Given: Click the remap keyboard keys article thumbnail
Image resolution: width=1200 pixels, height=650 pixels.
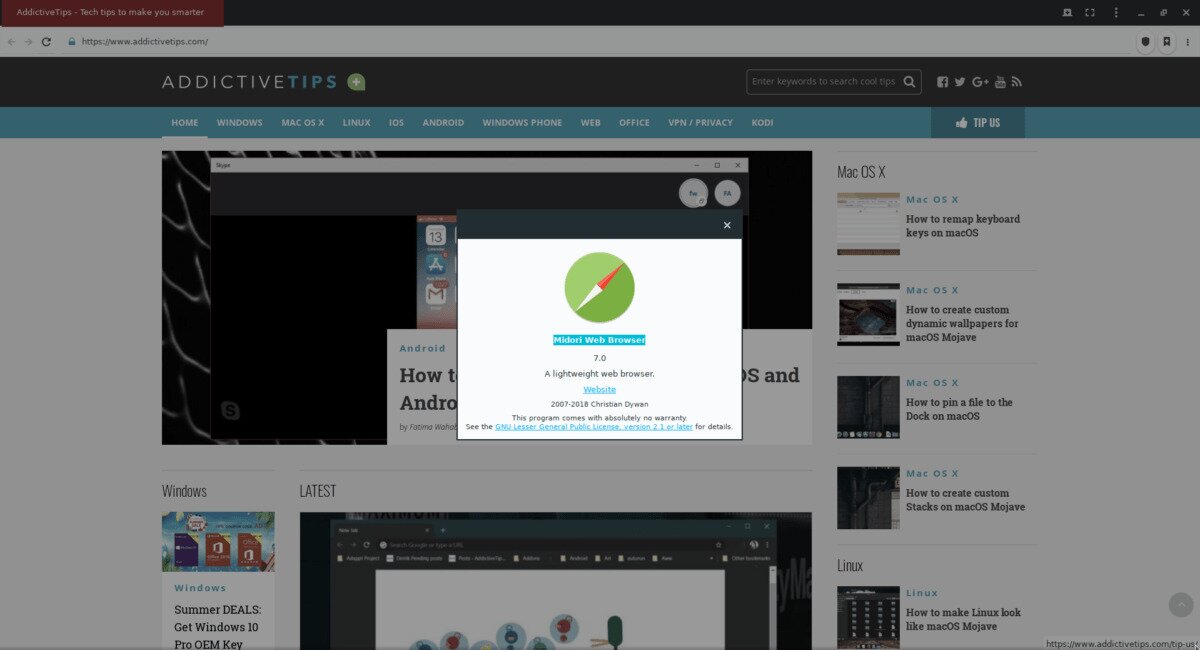Looking at the screenshot, I should coord(868,224).
